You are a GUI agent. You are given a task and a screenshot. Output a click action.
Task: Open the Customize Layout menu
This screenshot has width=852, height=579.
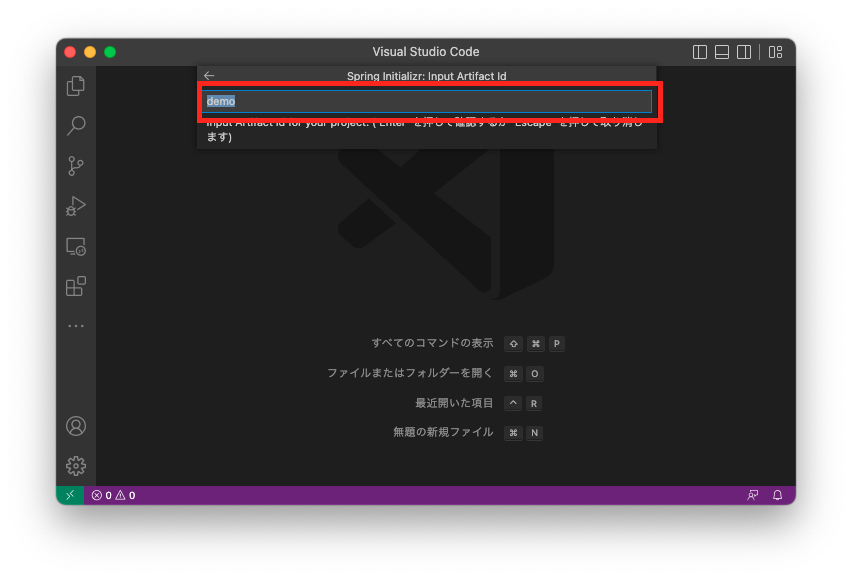click(x=776, y=52)
